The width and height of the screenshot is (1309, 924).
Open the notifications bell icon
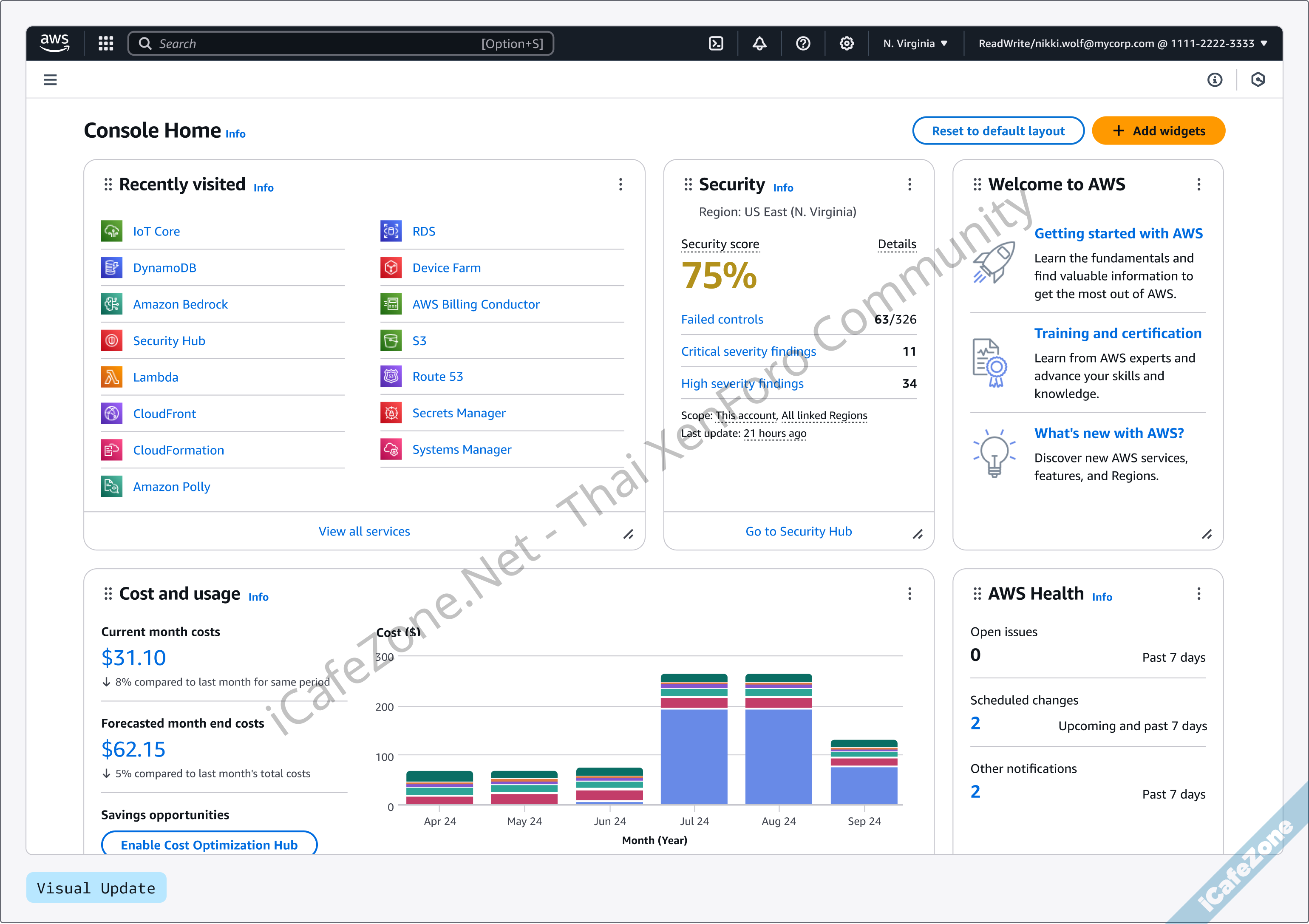(759, 43)
